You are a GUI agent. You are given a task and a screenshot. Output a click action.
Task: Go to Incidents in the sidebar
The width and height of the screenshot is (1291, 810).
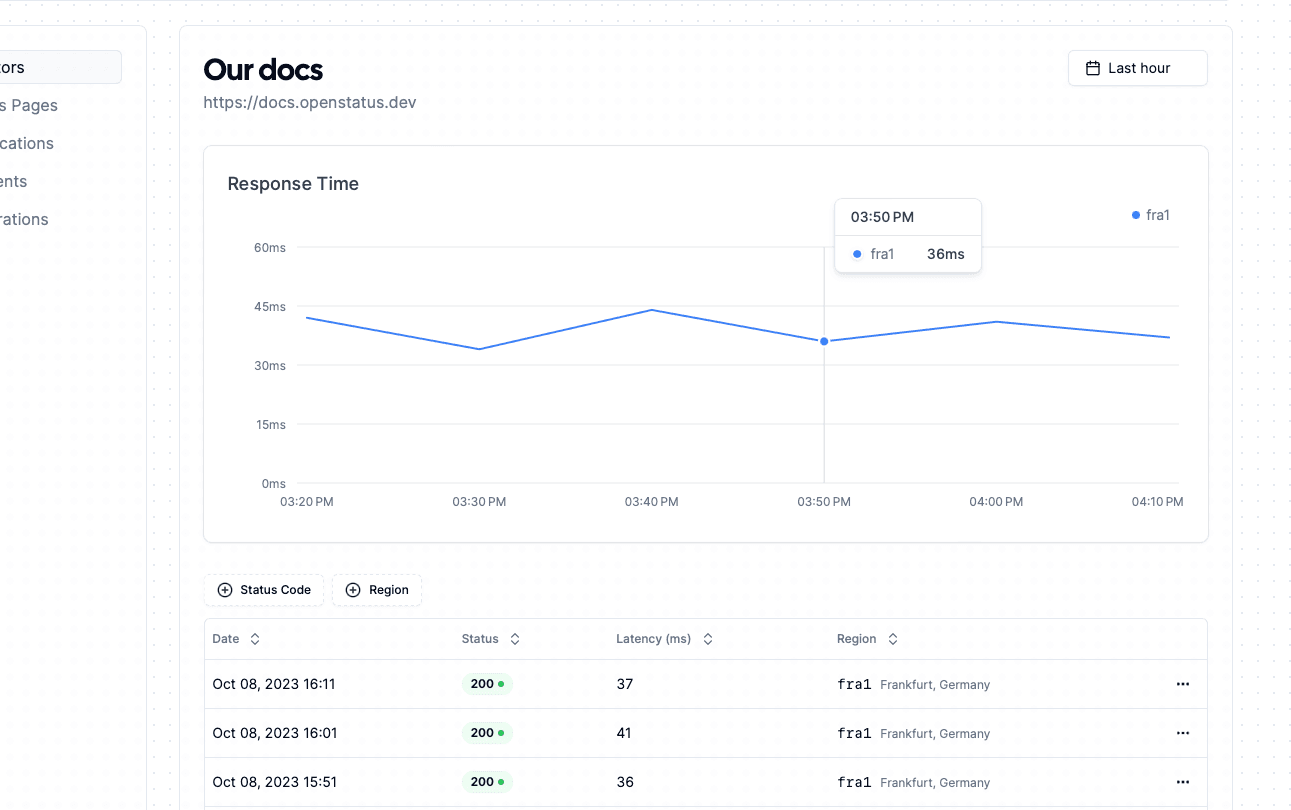pos(13,181)
